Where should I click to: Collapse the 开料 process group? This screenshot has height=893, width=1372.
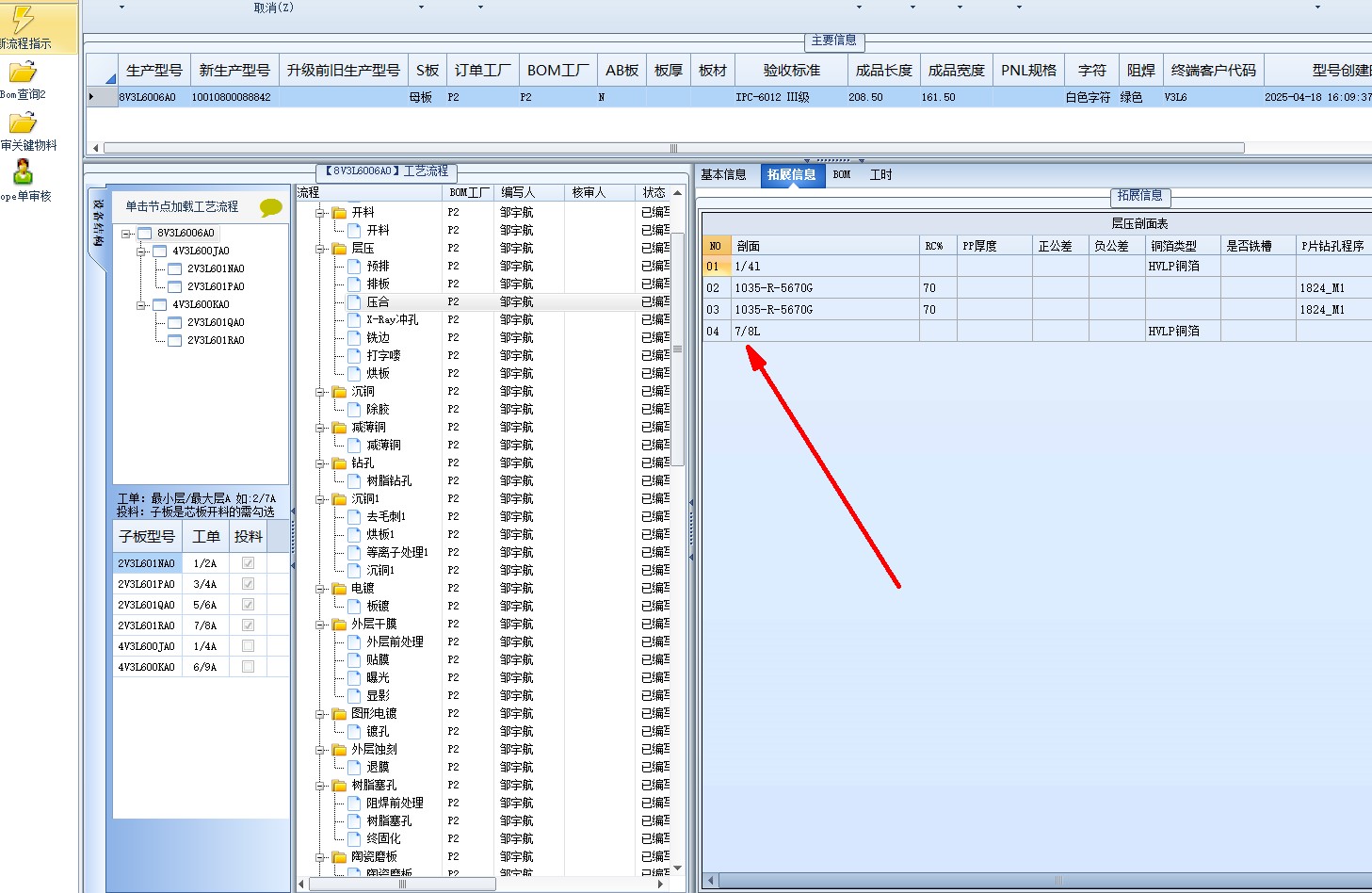coord(320,213)
